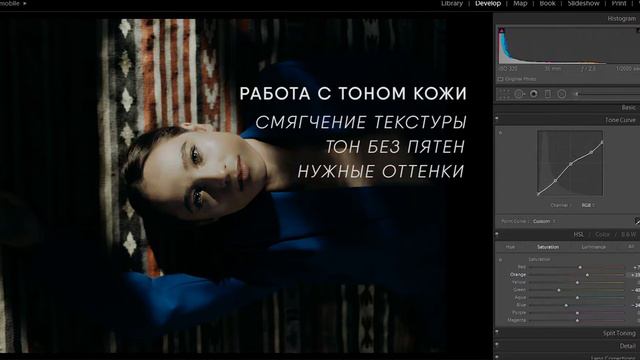This screenshot has height=360, width=640.
Task: Toggle the shadow clipping indicator in histogram
Action: pyautogui.click(x=502, y=31)
